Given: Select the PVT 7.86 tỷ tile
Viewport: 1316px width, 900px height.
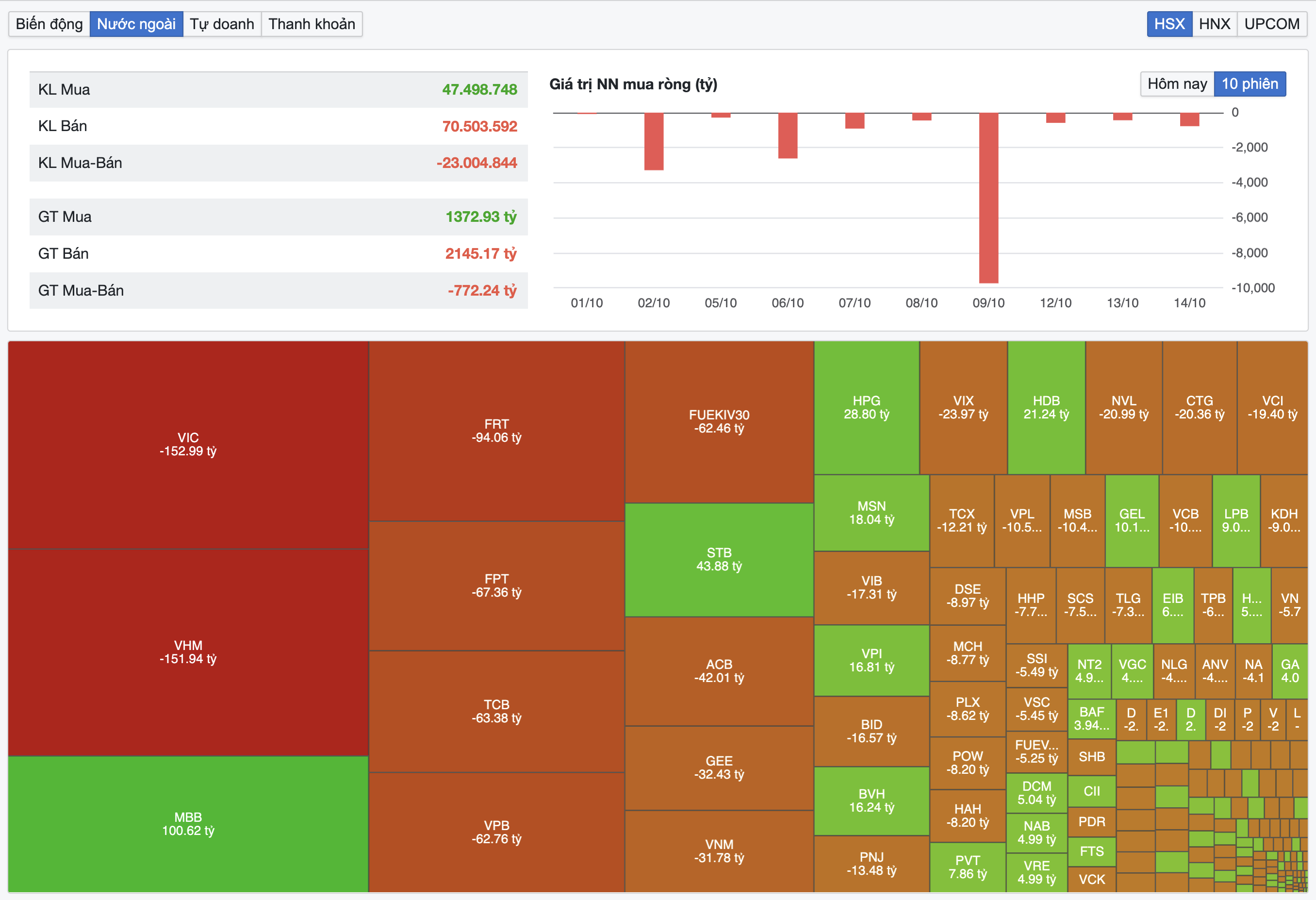Looking at the screenshot, I should (968, 867).
